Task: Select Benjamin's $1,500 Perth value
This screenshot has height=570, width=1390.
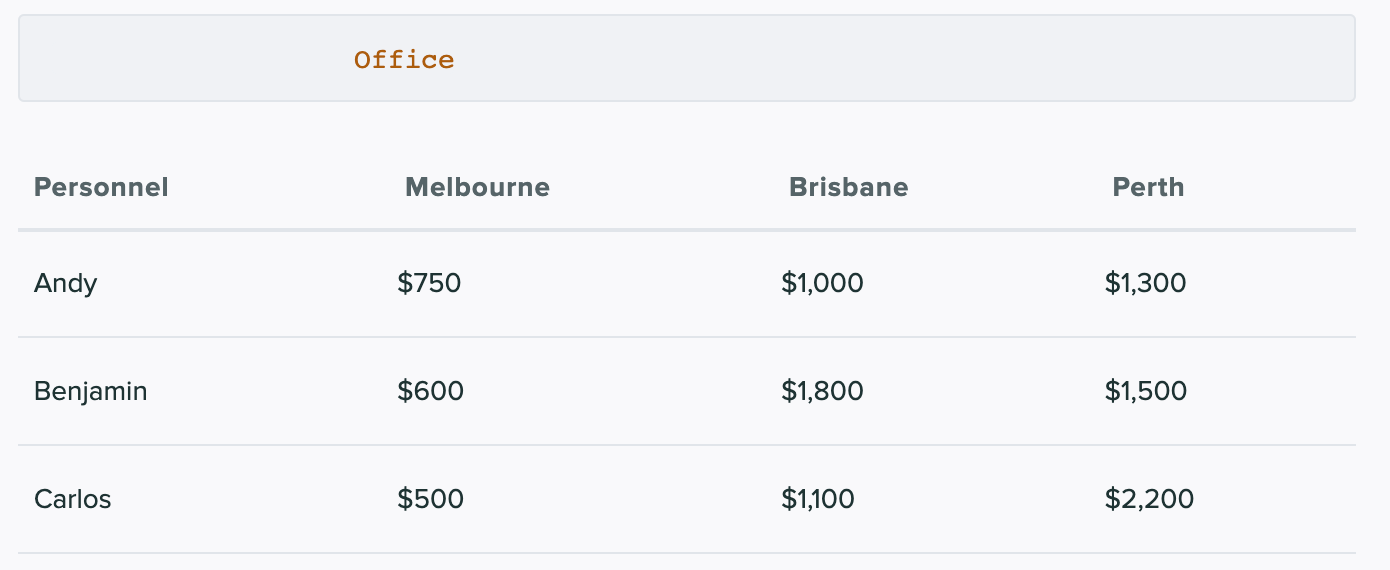Action: point(1145,391)
